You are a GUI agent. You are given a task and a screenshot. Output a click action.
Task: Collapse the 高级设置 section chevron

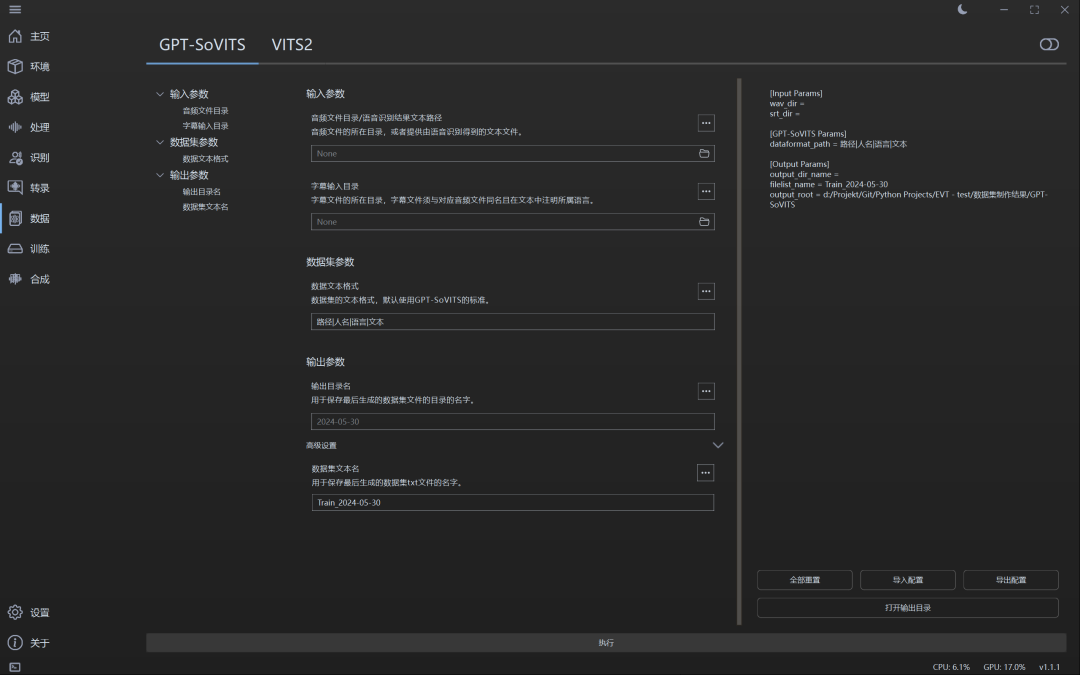718,446
